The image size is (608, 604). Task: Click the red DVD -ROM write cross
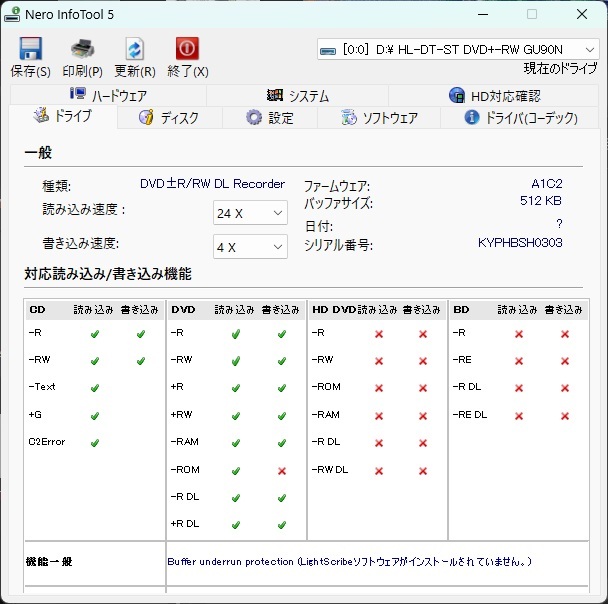282,469
